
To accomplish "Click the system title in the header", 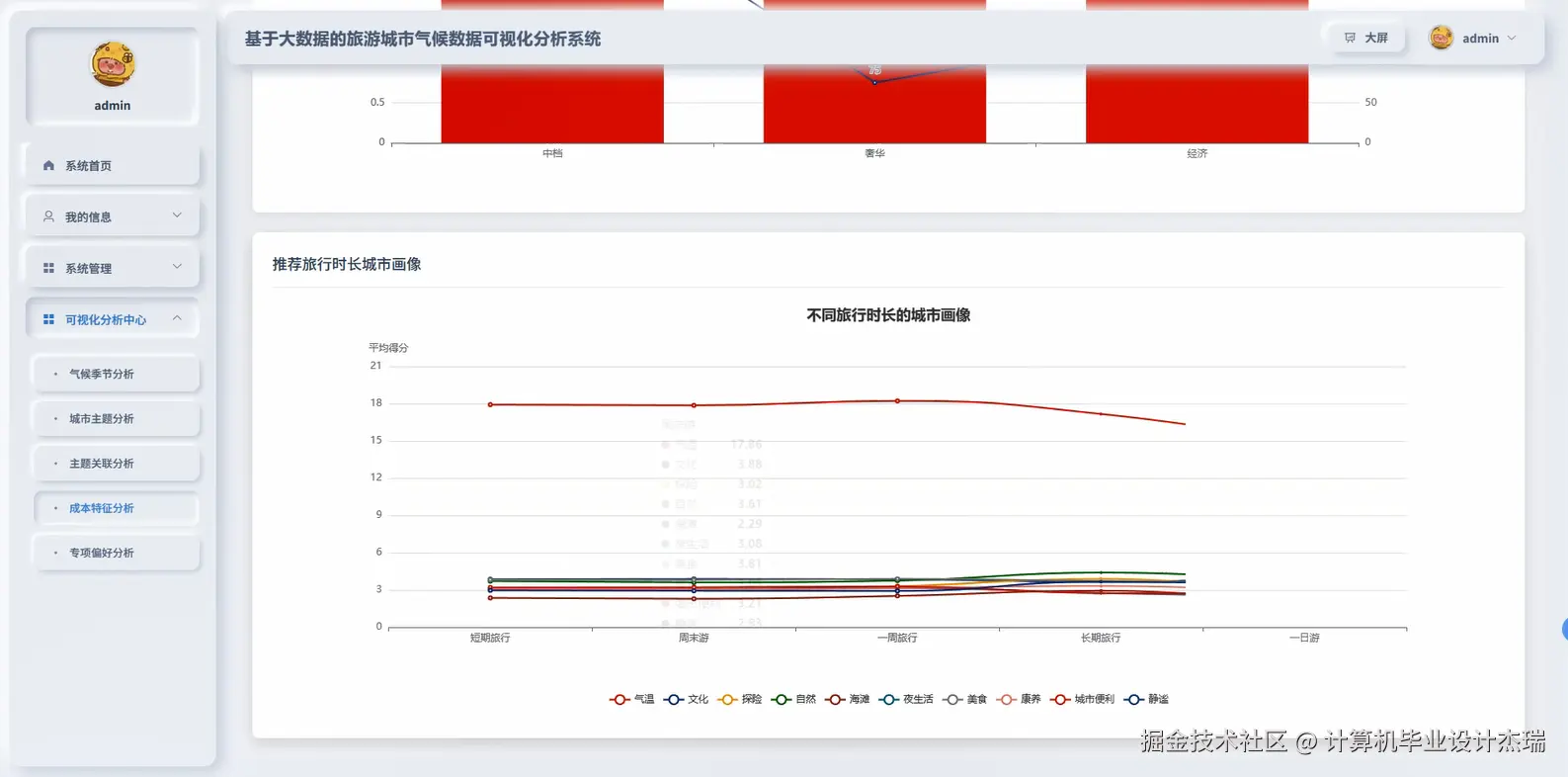I will [423, 39].
